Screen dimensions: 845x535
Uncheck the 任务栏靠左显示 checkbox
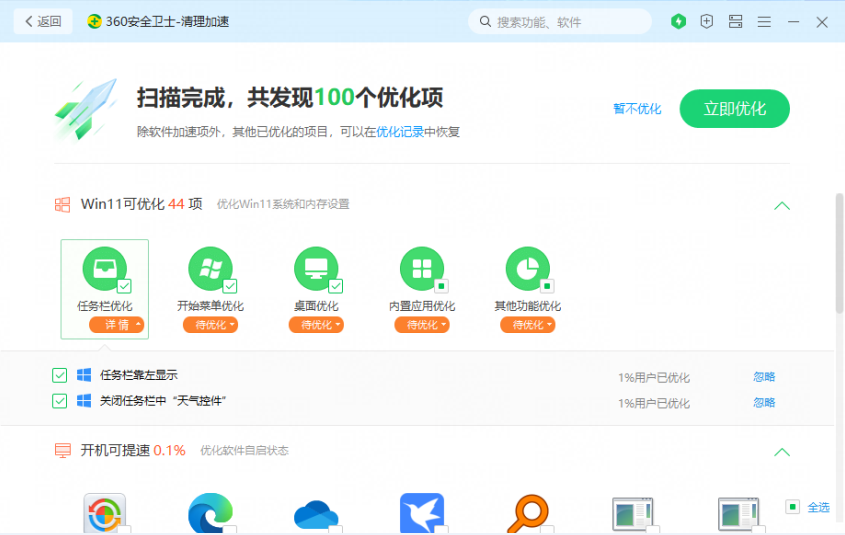(x=60, y=376)
